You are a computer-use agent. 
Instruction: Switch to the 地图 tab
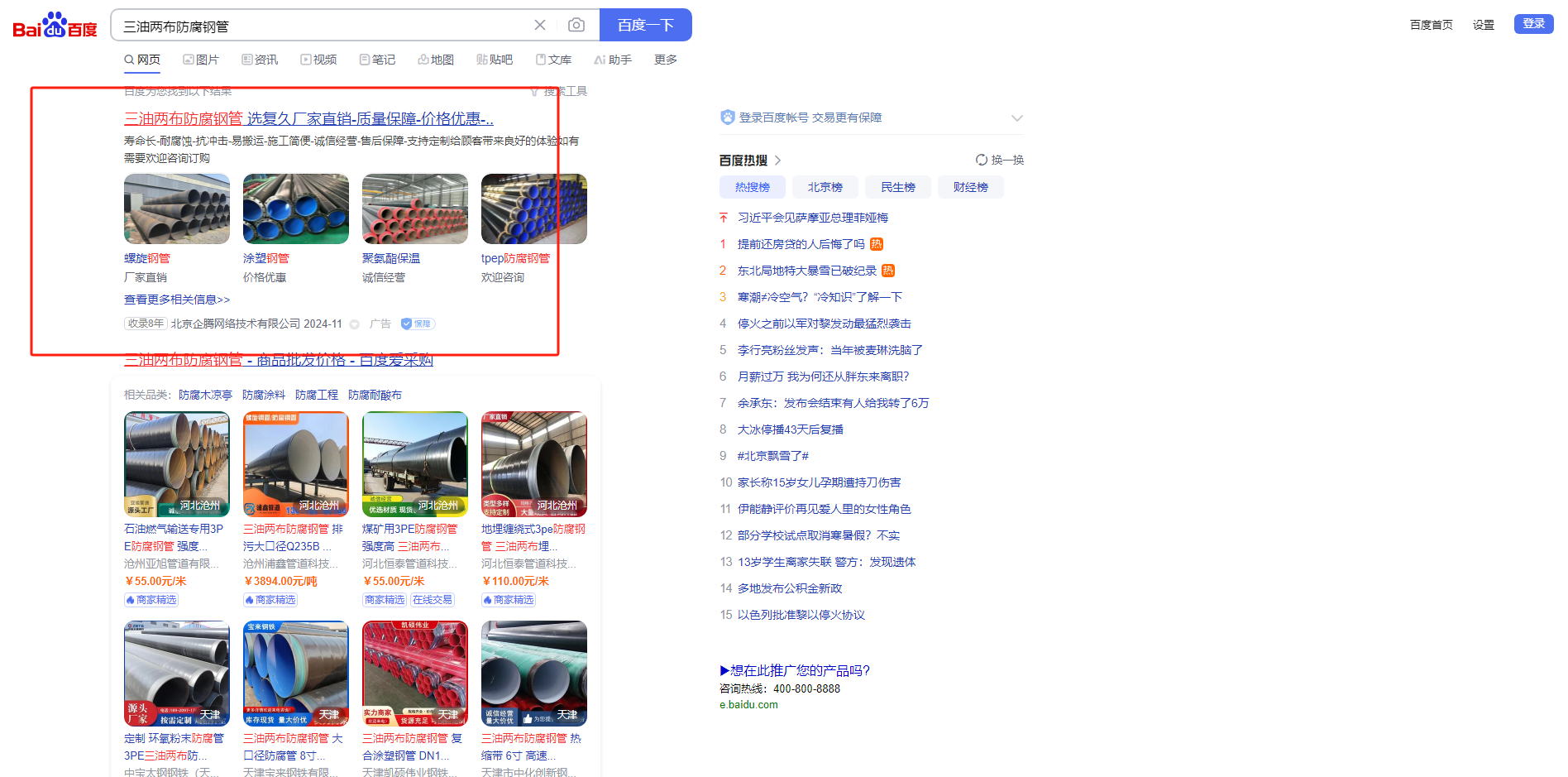point(436,60)
